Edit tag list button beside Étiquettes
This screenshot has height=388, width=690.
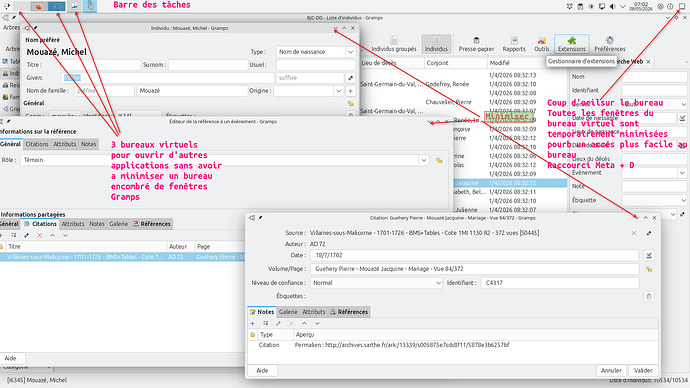[649, 296]
